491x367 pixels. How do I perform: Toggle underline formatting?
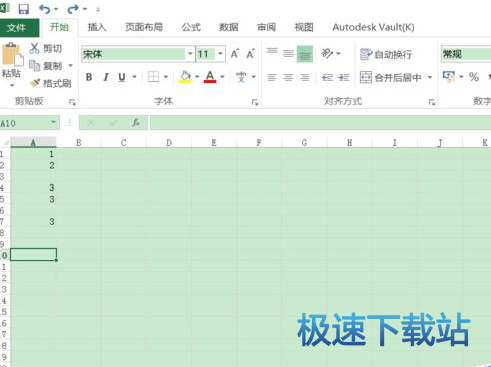122,77
